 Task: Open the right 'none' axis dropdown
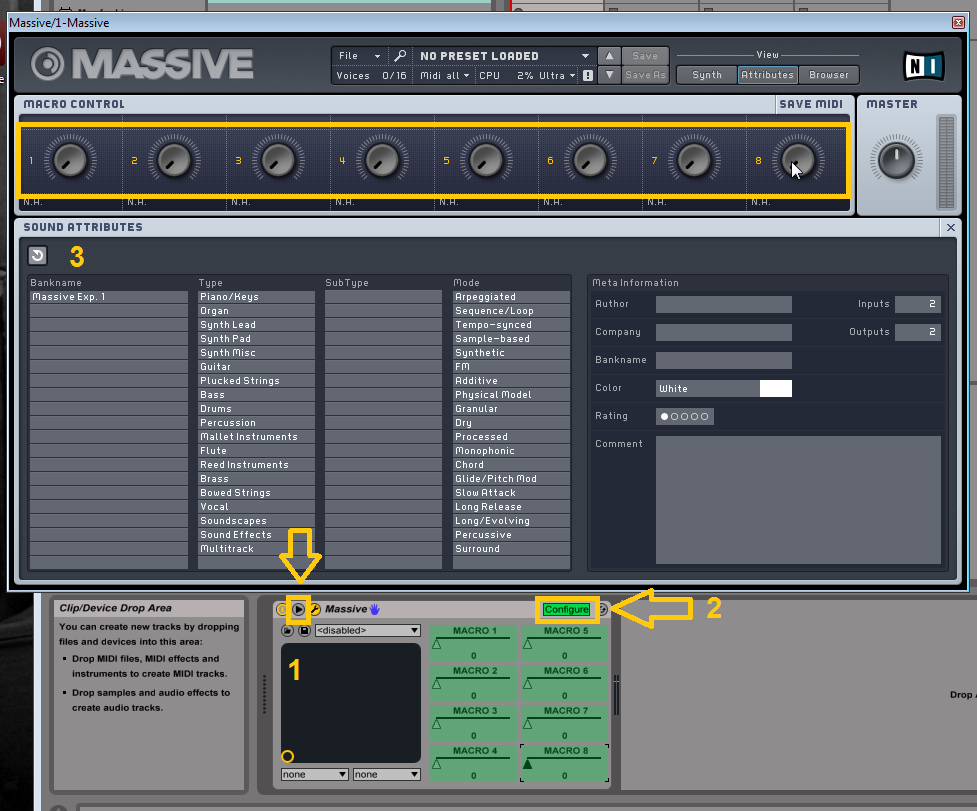[x=386, y=774]
